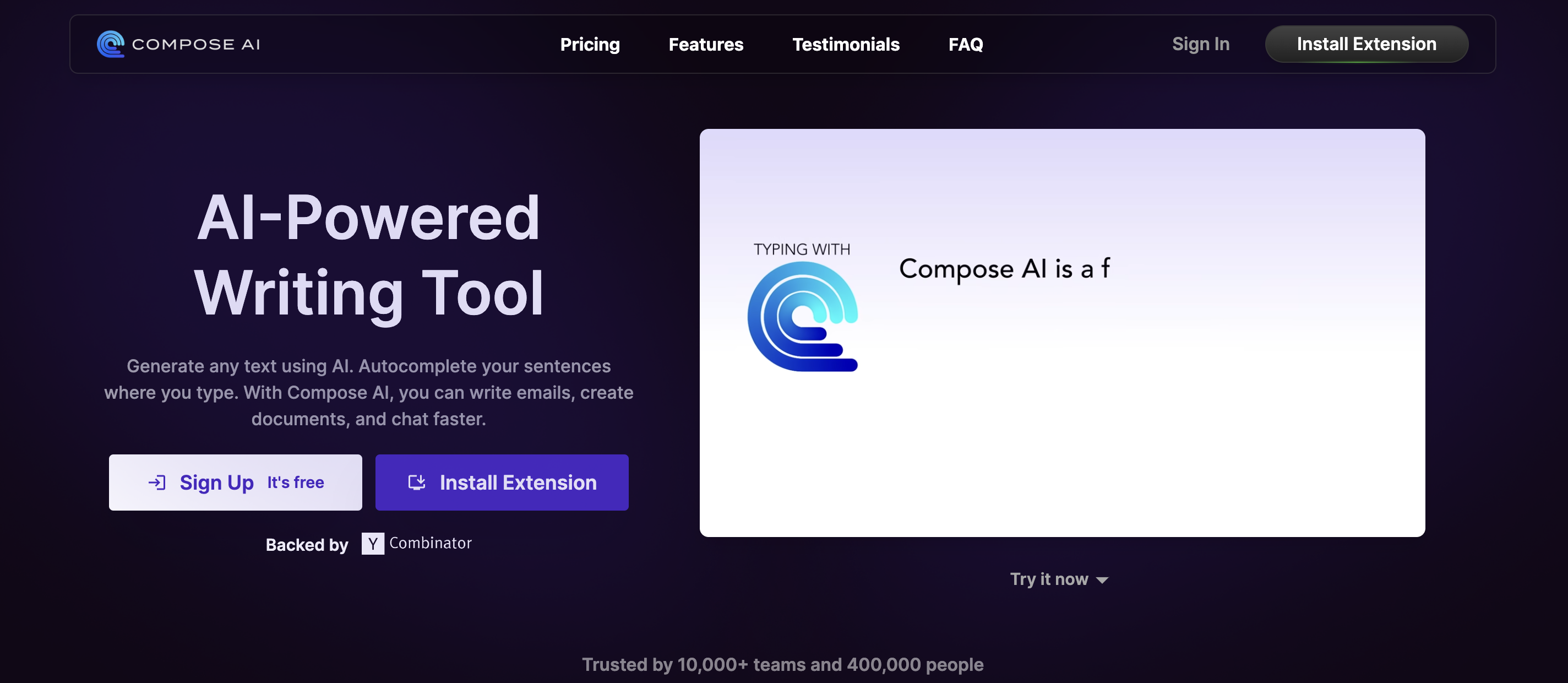Screen dimensions: 1568x683
Task: Click the large Compose AI swirl logo in the demo card
Action: click(802, 315)
